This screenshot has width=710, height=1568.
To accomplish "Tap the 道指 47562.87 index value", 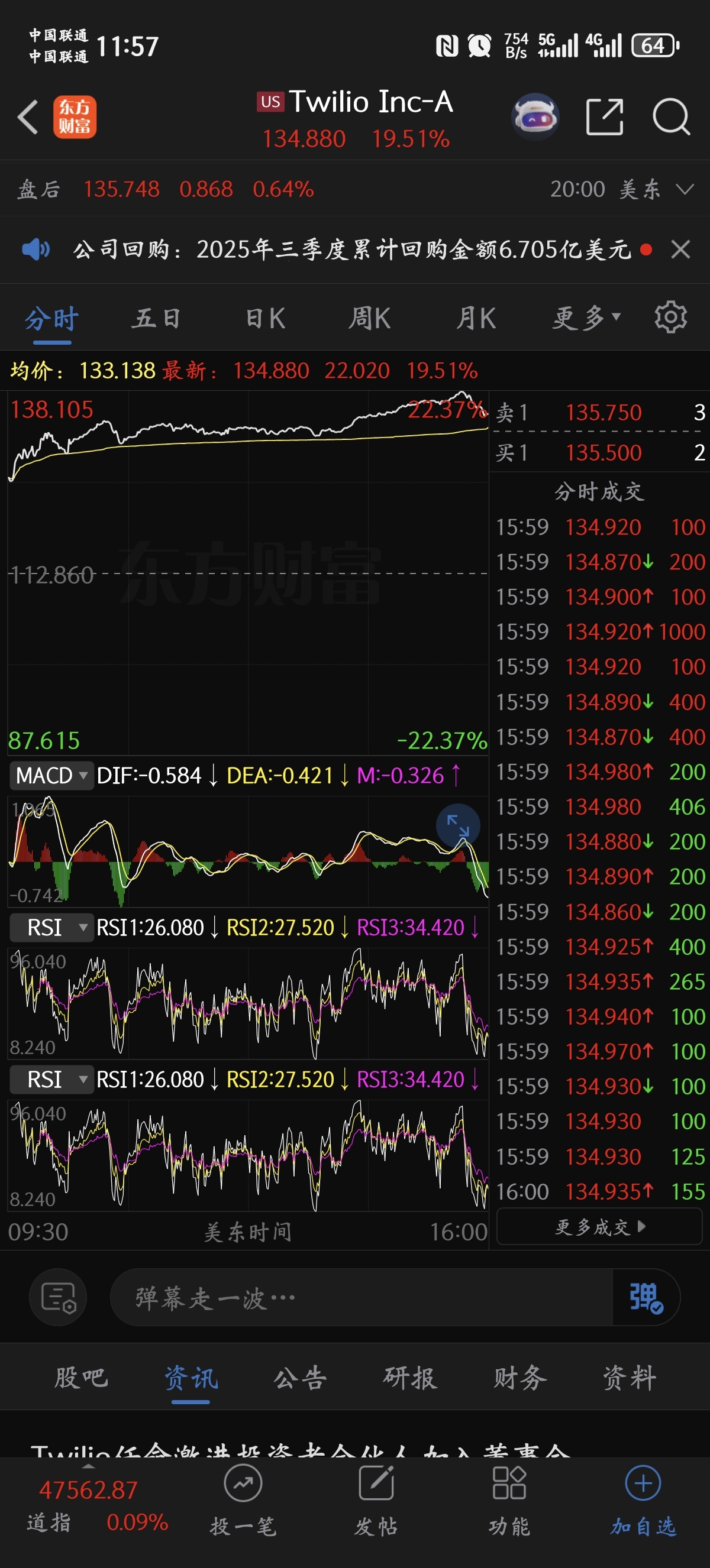I will tap(88, 1490).
